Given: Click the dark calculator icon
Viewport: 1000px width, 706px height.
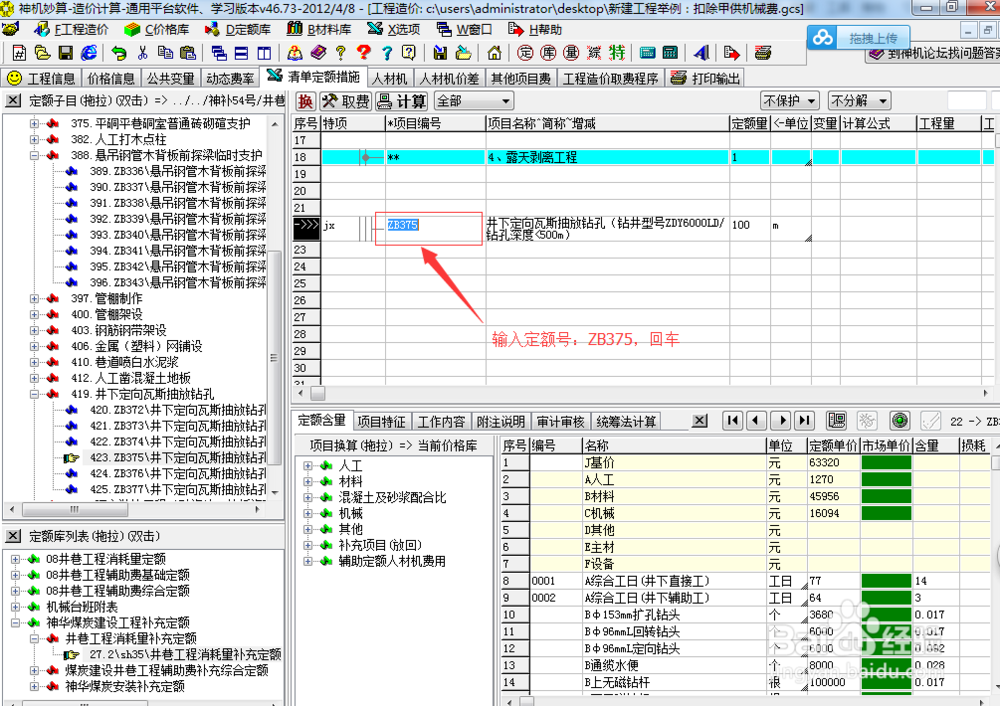Looking at the screenshot, I should click(670, 53).
